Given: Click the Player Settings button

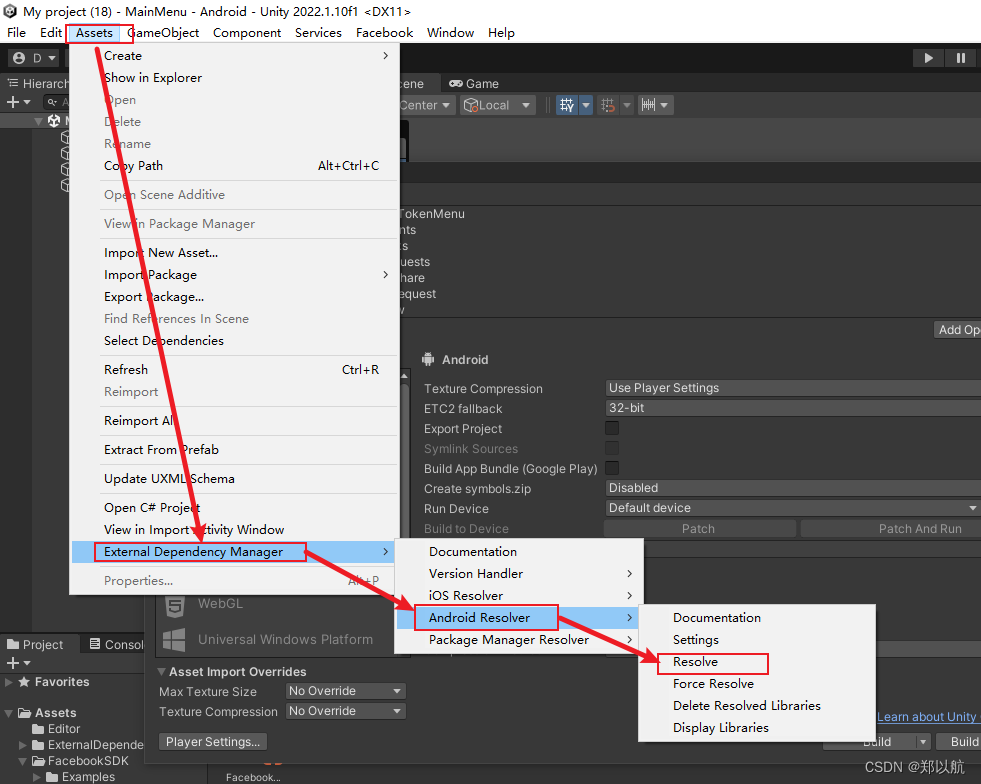Looking at the screenshot, I should (213, 741).
